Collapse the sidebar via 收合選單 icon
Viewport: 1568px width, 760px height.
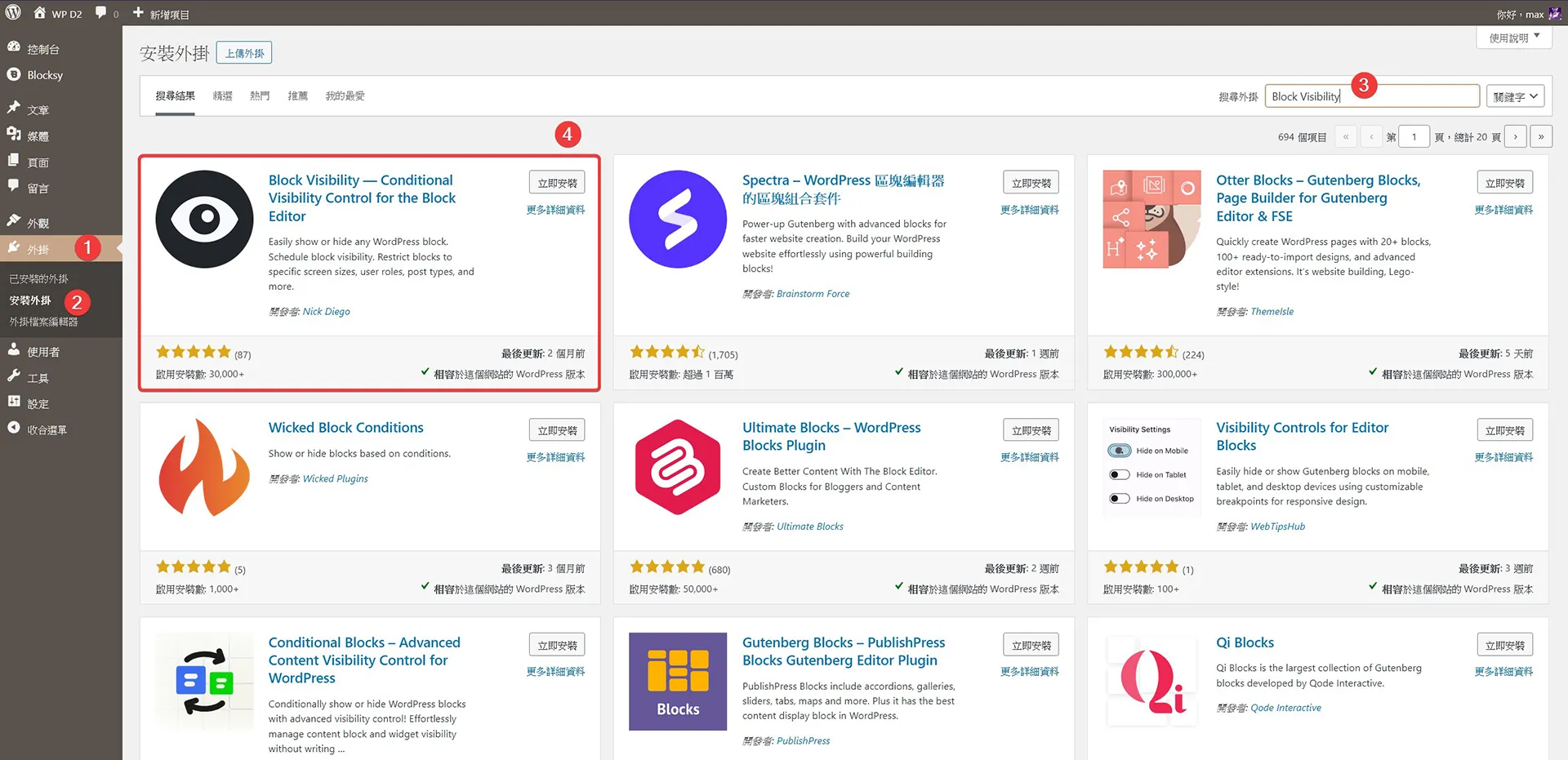coord(14,428)
